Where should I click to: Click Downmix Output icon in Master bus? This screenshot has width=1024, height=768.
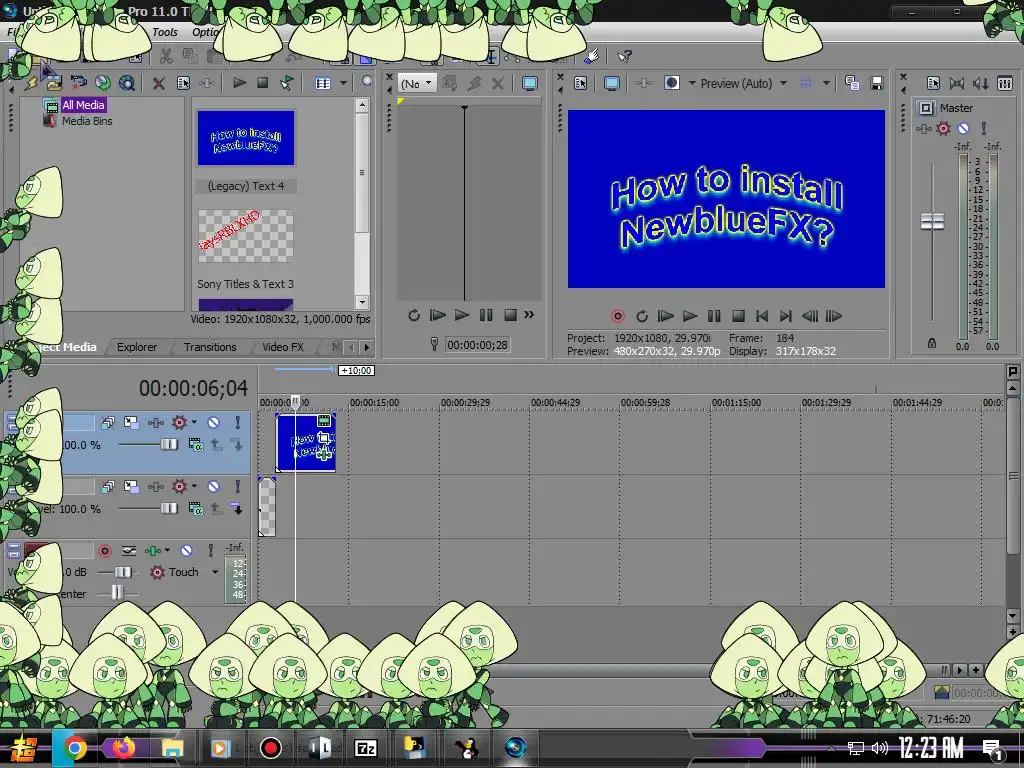tap(957, 83)
